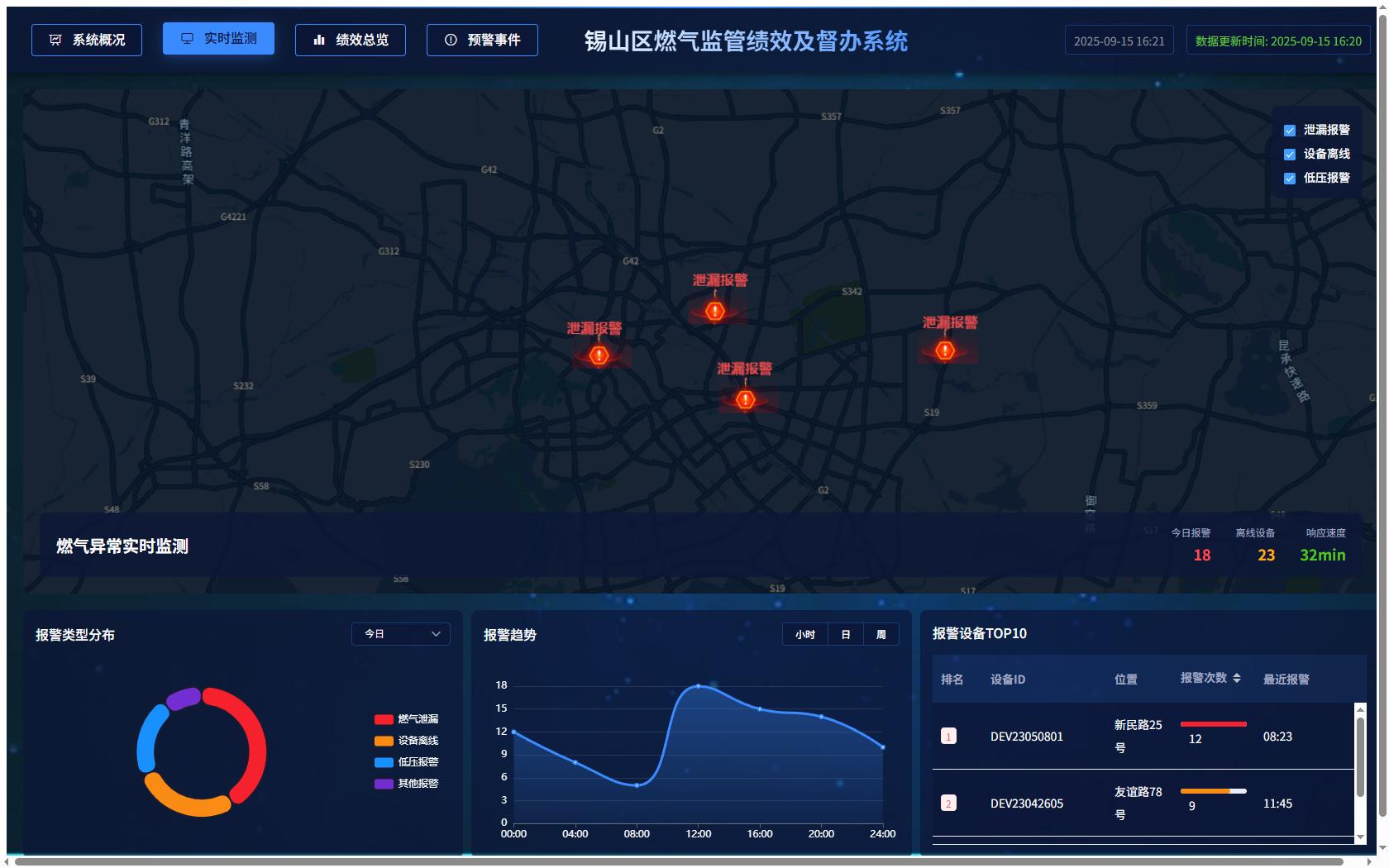Toggle the 设备离线 checkbox
Image resolution: width=1389 pixels, height=868 pixels.
[1289, 155]
